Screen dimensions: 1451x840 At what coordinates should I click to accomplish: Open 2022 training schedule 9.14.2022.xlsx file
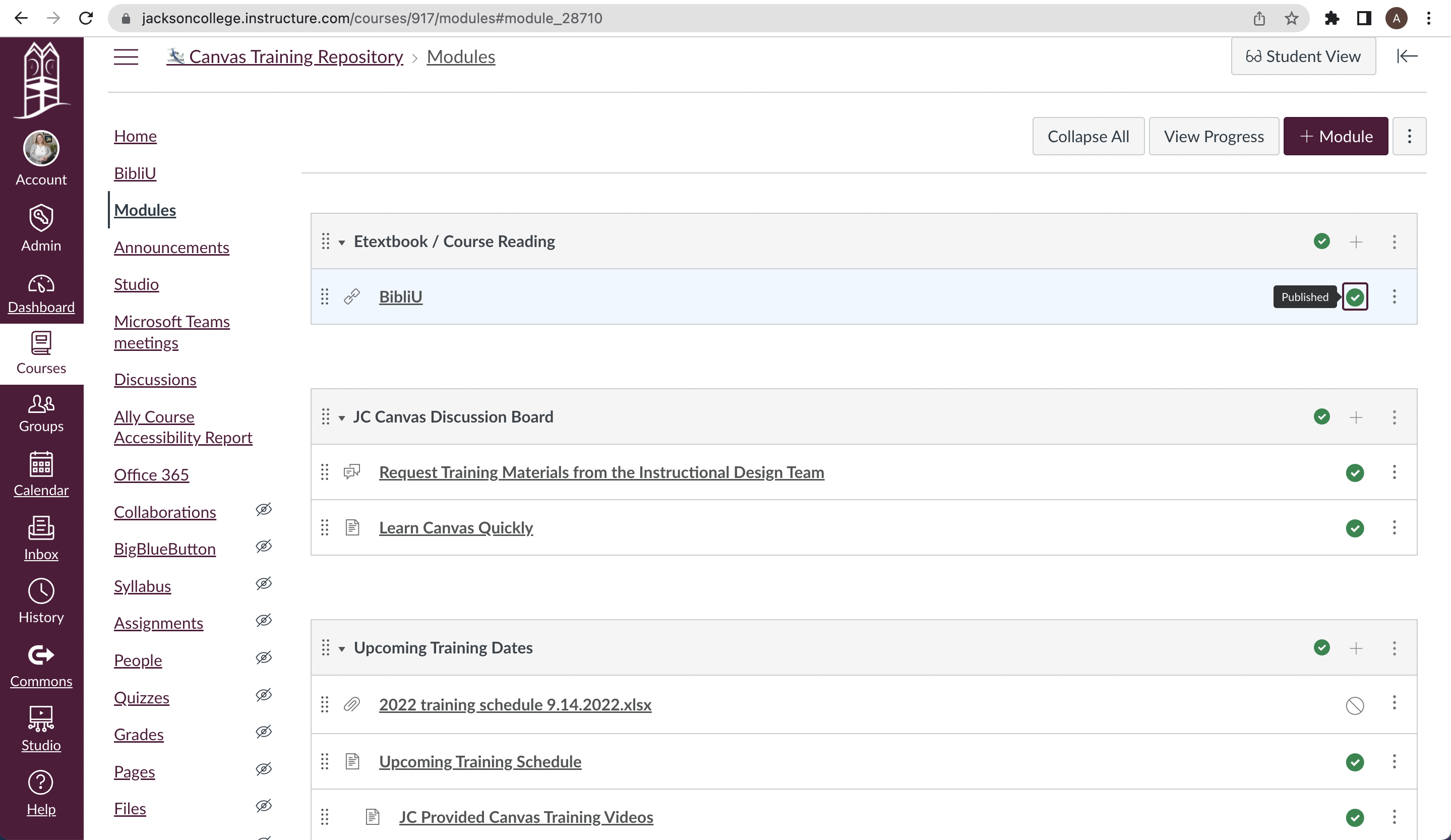coord(515,704)
